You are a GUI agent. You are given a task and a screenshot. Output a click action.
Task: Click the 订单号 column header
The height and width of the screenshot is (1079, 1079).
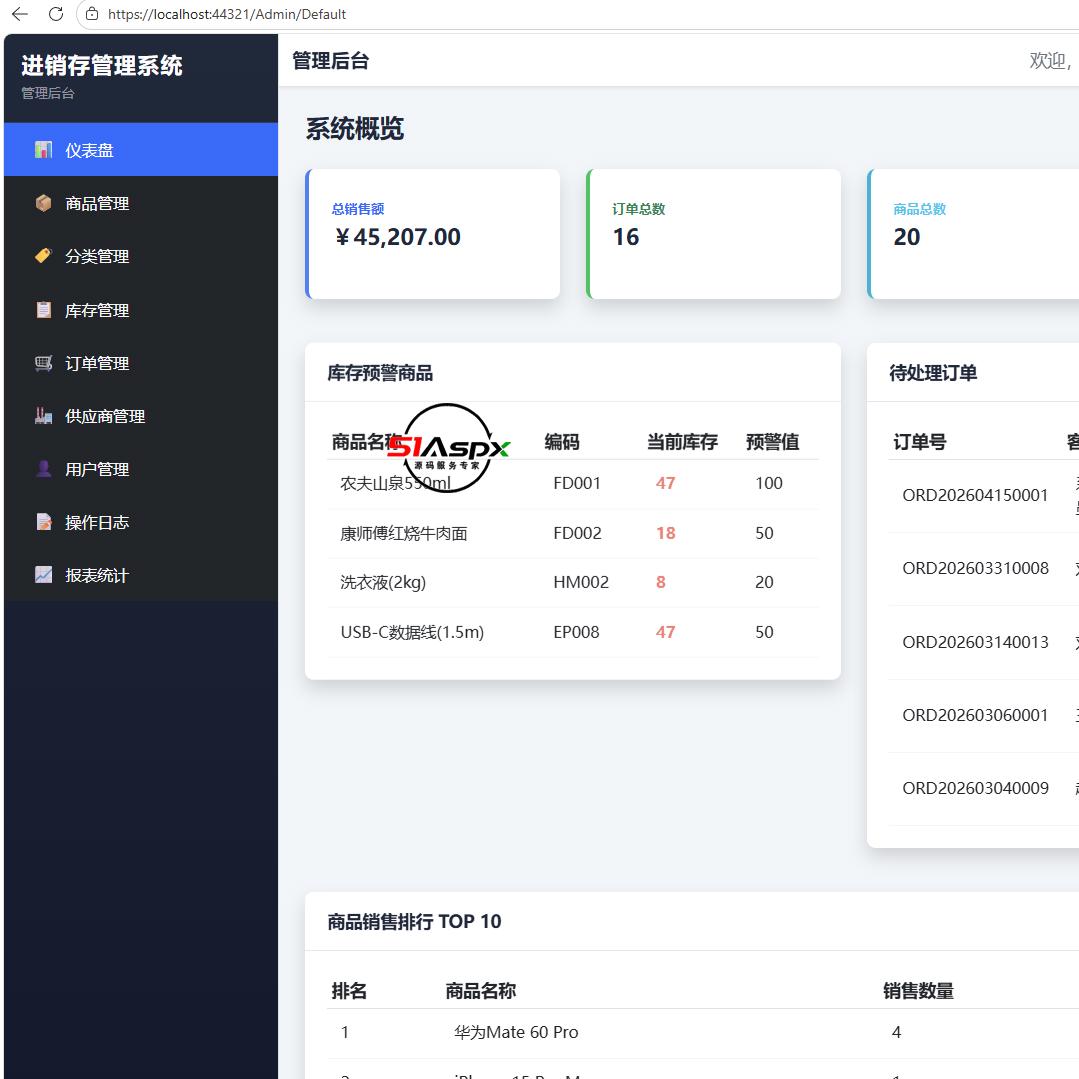pyautogui.click(x=919, y=442)
